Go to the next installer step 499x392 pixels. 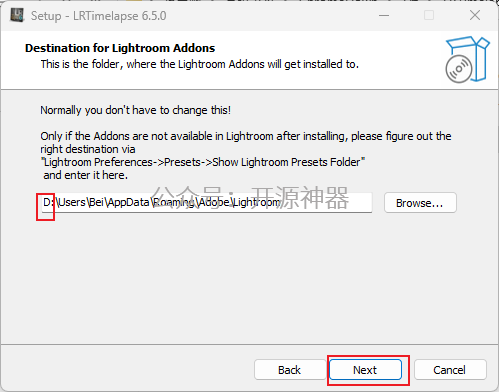point(365,370)
